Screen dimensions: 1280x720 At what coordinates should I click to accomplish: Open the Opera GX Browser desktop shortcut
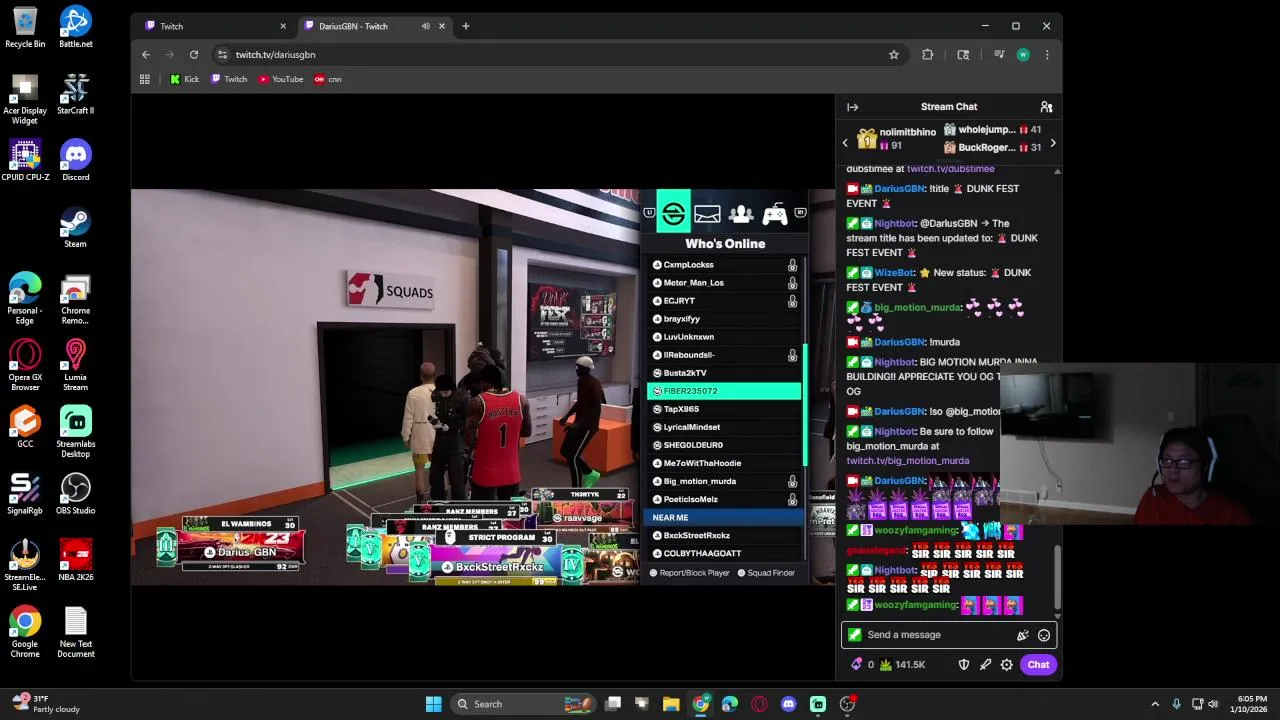[25, 365]
